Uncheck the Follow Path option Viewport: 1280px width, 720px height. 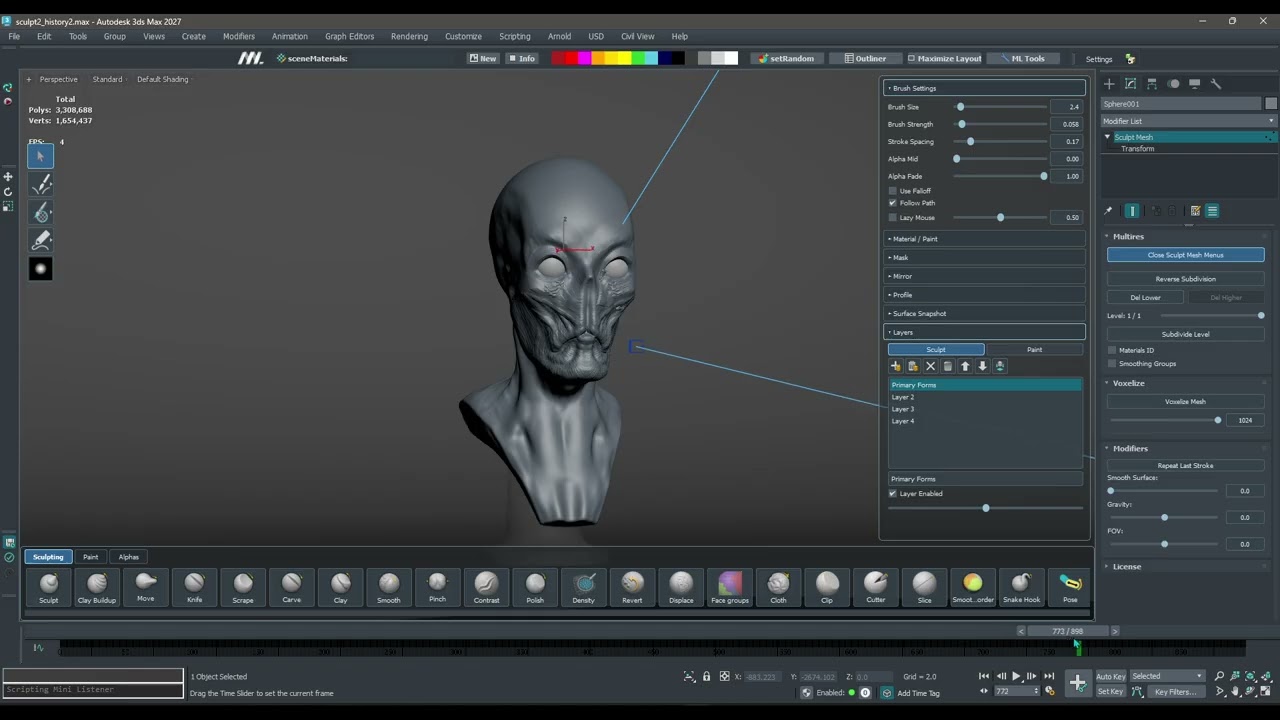click(x=893, y=203)
